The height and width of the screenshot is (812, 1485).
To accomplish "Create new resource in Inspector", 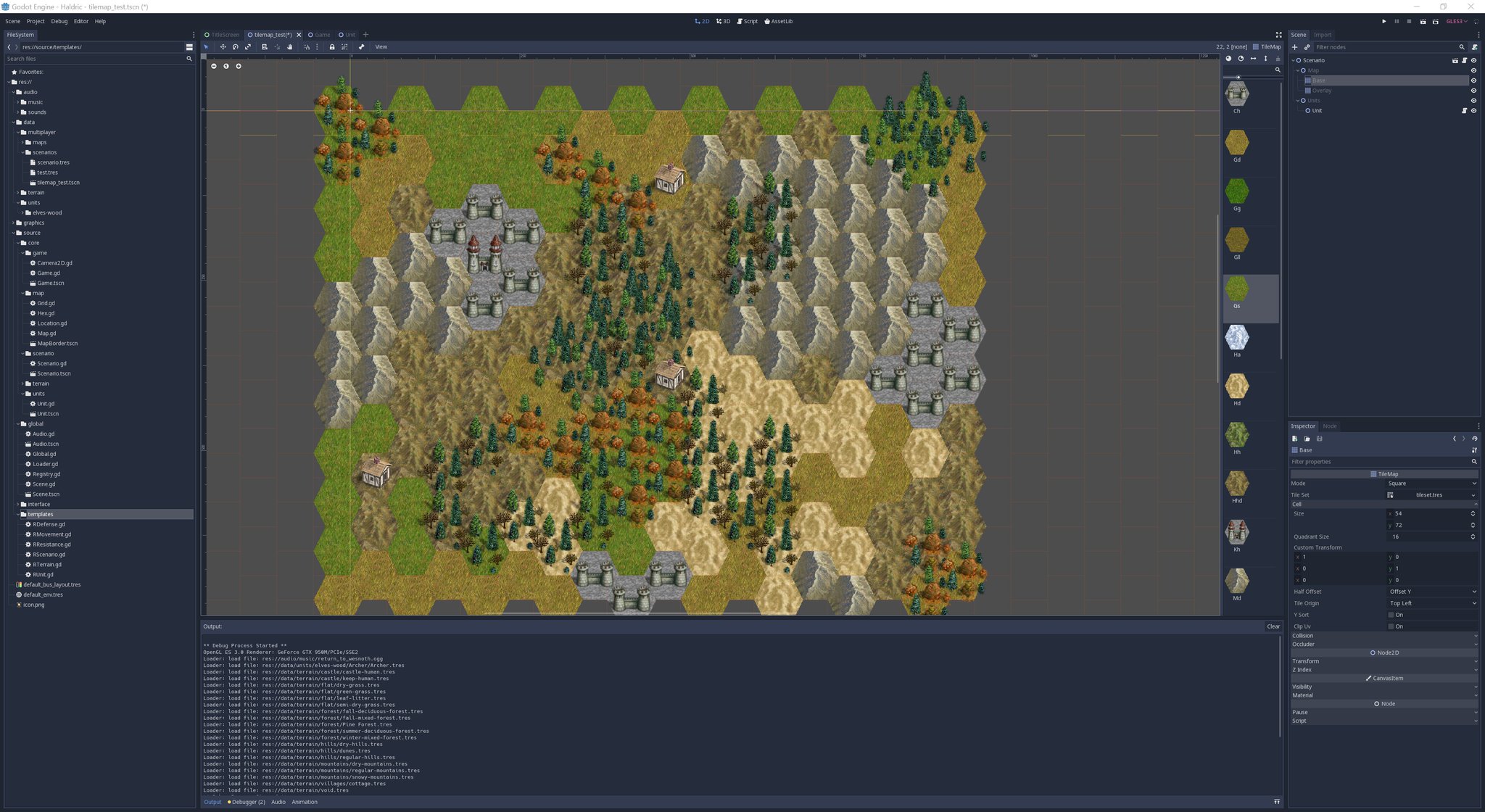I will 1295,439.
